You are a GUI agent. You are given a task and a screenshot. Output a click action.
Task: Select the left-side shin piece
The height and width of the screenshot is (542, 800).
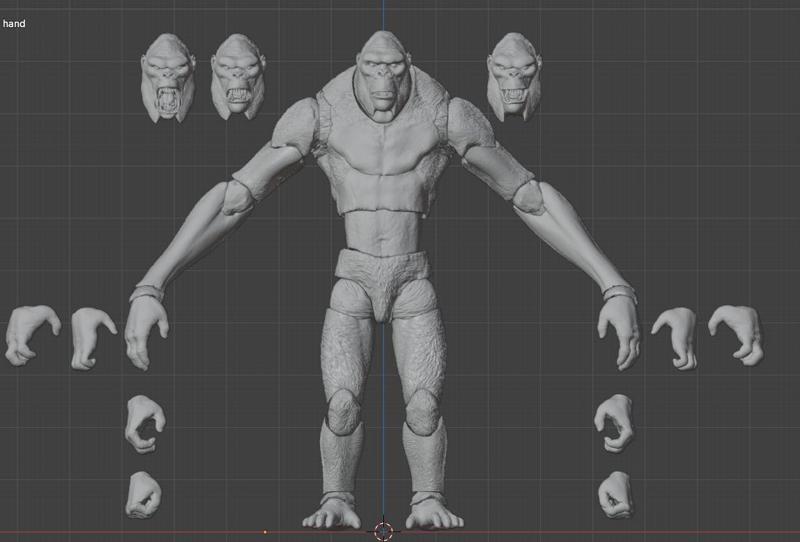[x=343, y=459]
